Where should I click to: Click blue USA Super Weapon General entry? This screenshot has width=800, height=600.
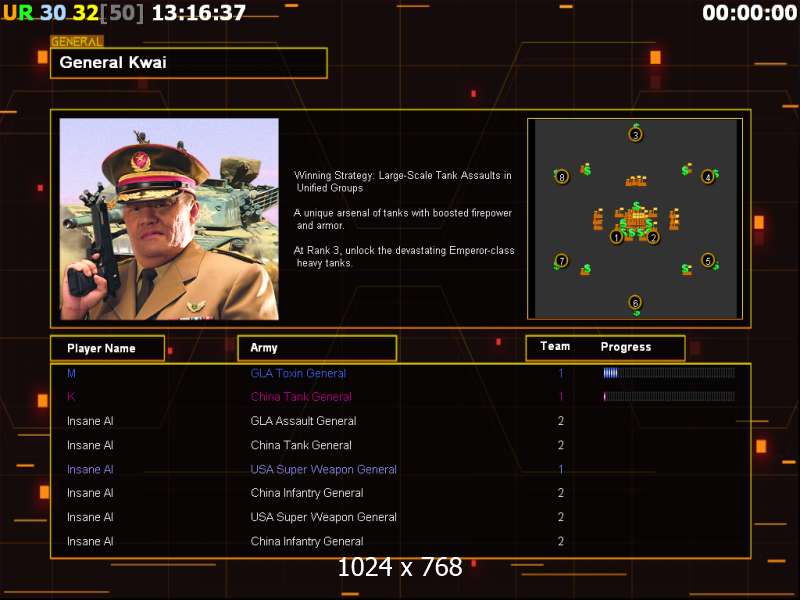coord(323,469)
